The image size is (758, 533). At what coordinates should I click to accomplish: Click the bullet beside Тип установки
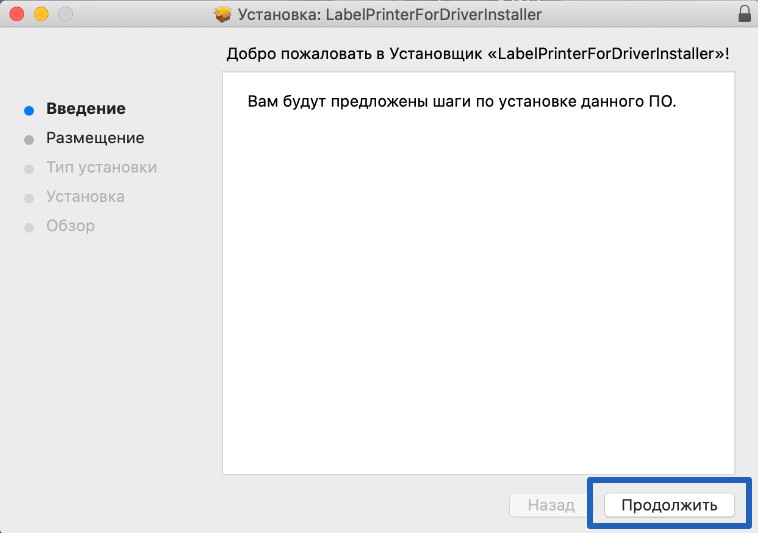29,169
